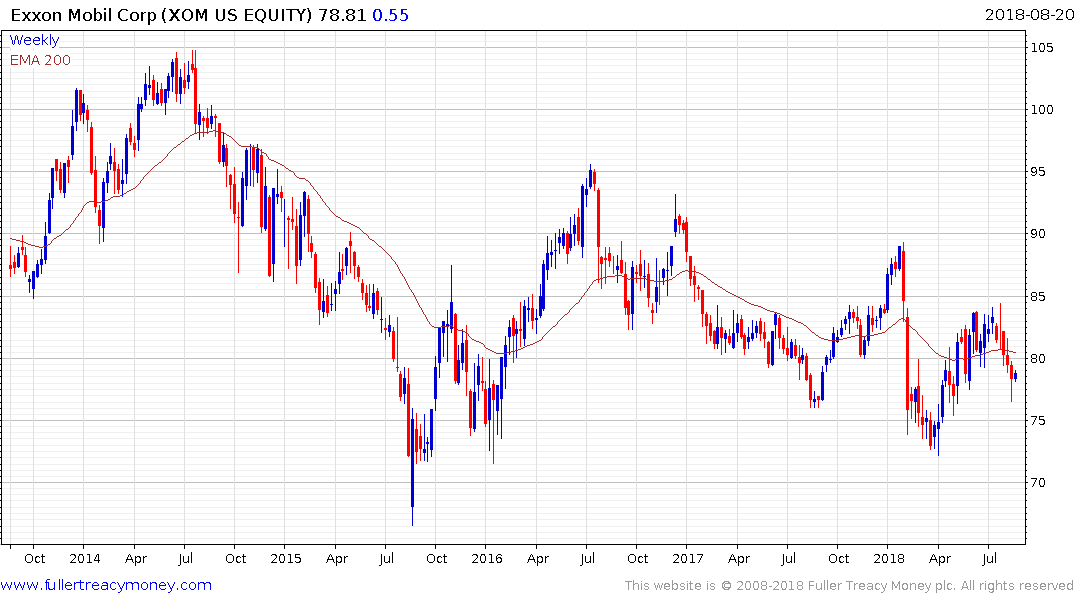
Task: Click the 90 price axis label
Action: (x=1038, y=234)
